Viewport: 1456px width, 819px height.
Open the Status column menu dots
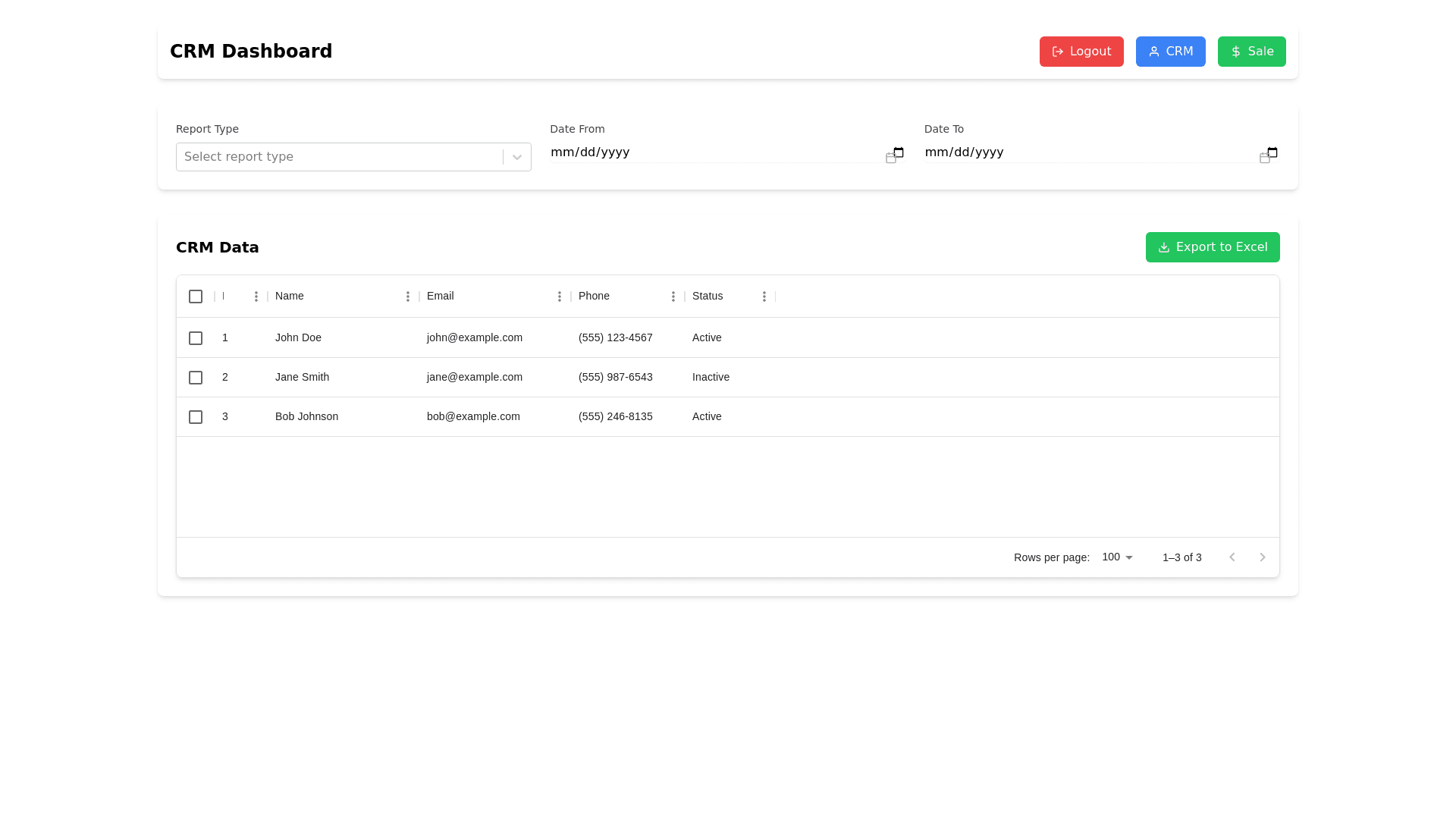(x=764, y=297)
